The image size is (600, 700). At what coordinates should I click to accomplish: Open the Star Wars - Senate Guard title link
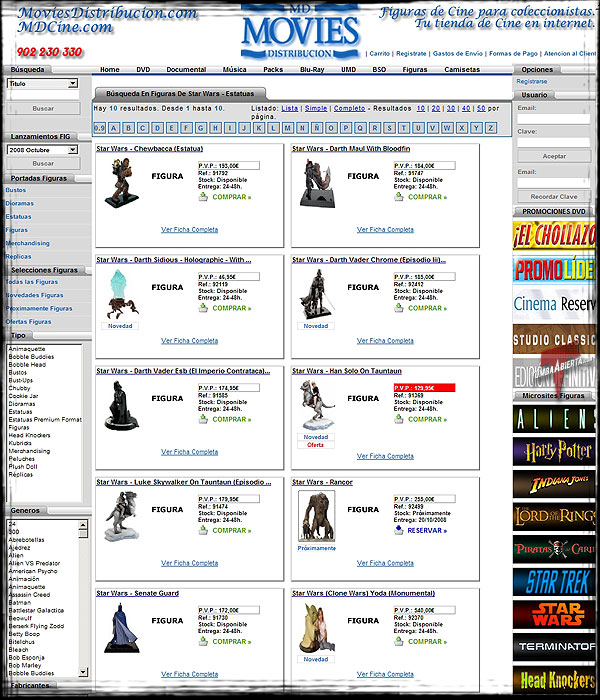pyautogui.click(x=138, y=593)
